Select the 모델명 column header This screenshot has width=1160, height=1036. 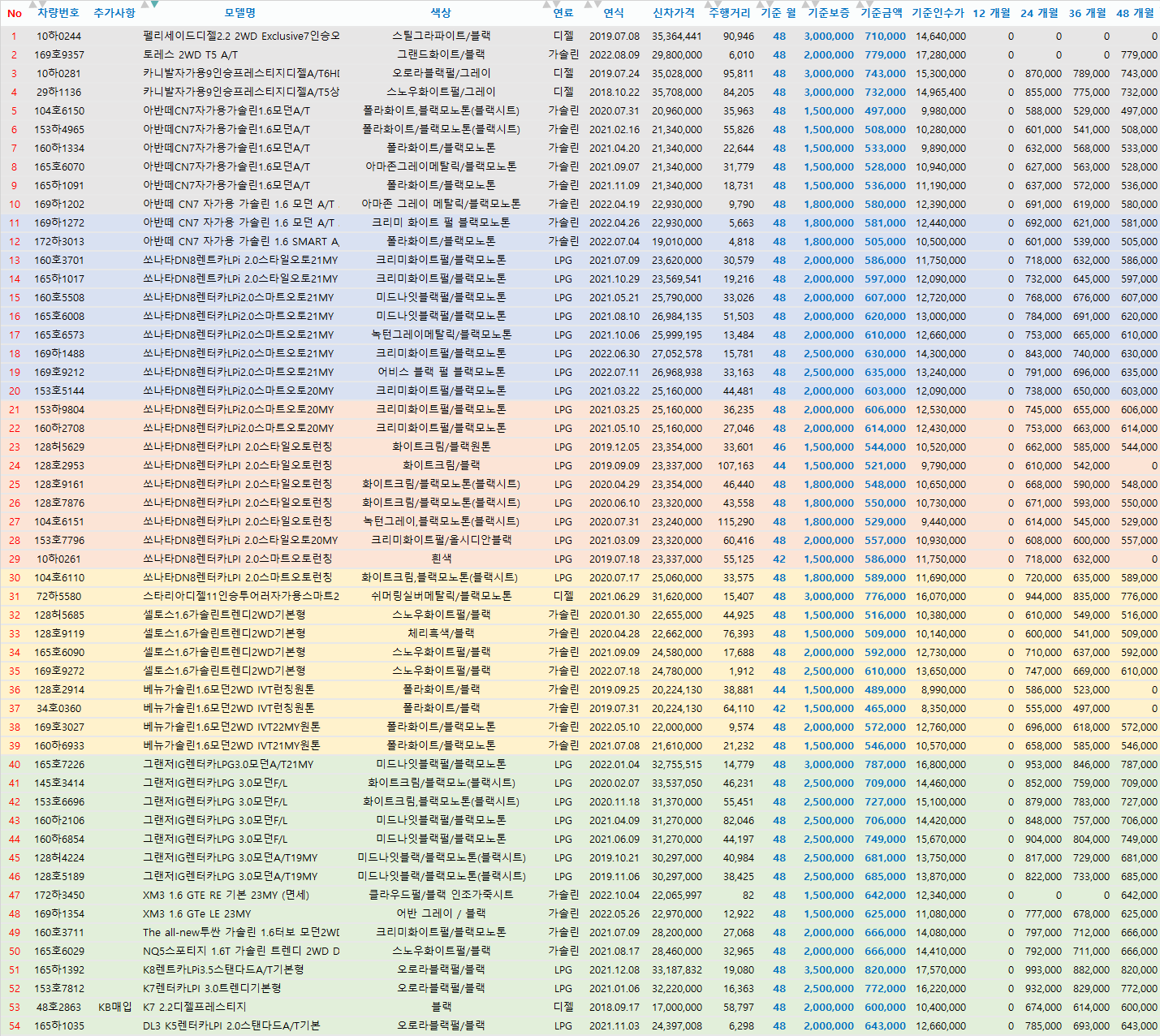[240, 14]
